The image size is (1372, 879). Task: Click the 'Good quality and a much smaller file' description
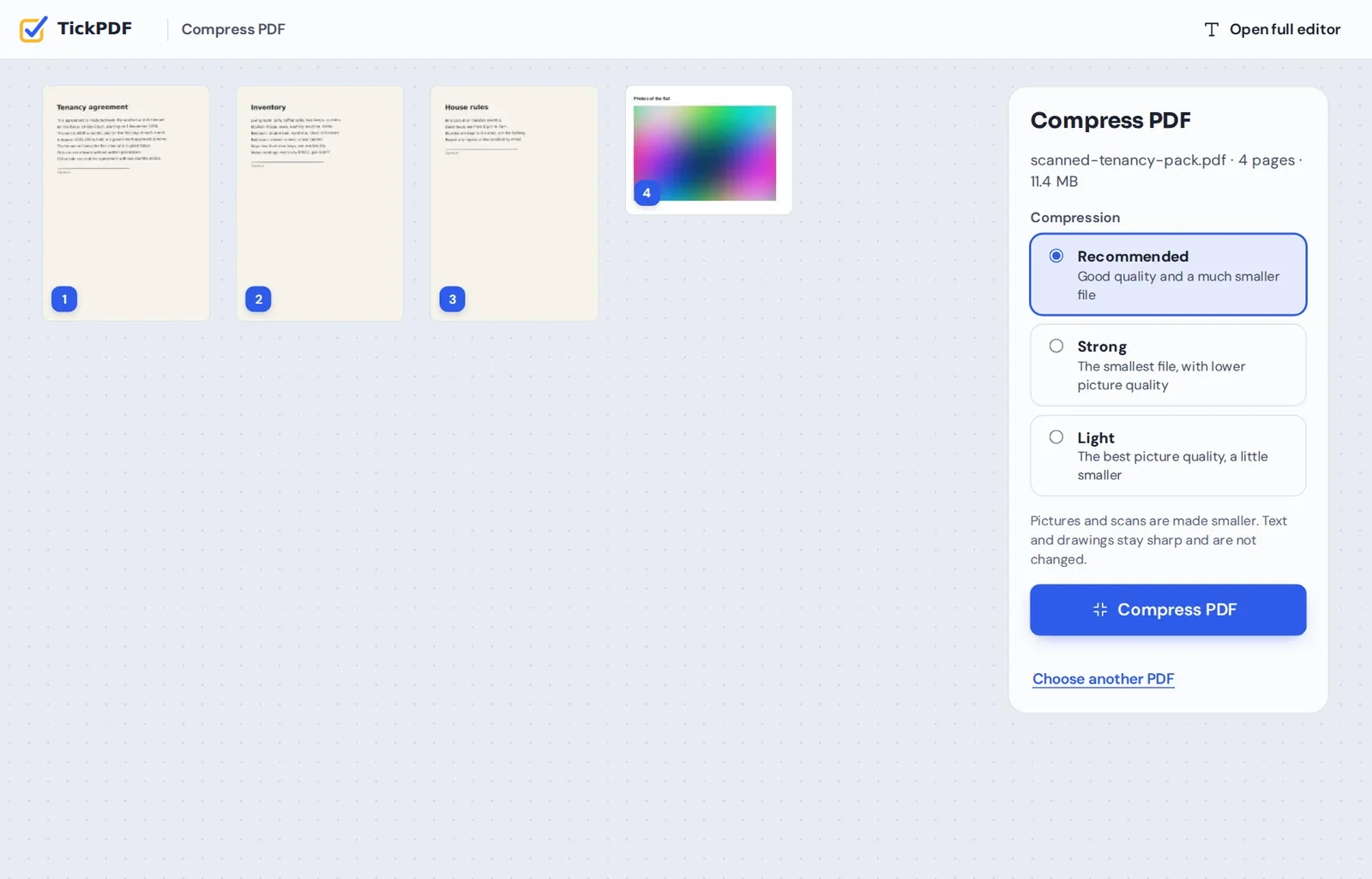1178,286
